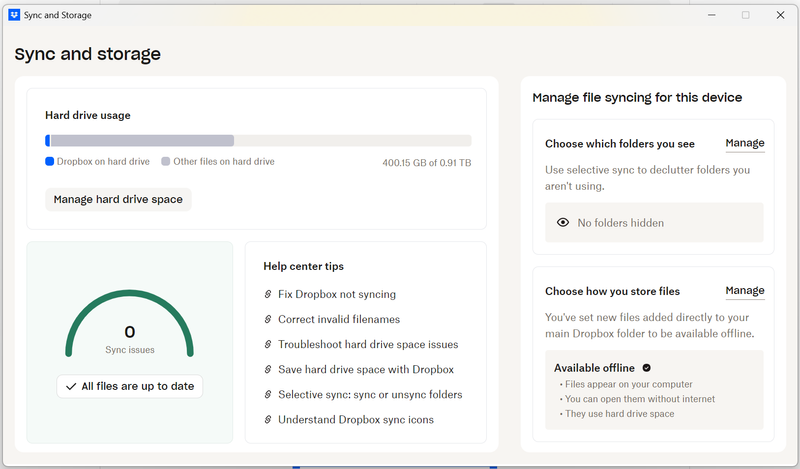The height and width of the screenshot is (469, 800).
Task: Open Troubleshoot hard drive space issues tip
Action: [x=368, y=345]
